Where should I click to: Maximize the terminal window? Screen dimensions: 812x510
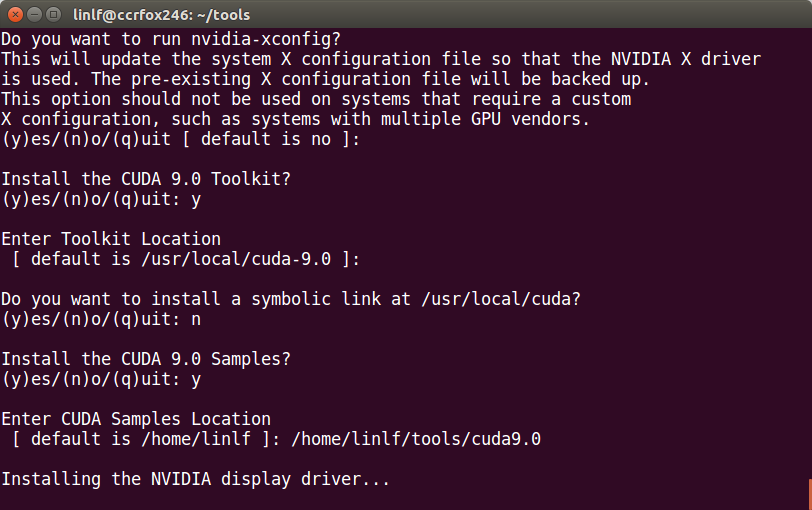(x=53, y=14)
